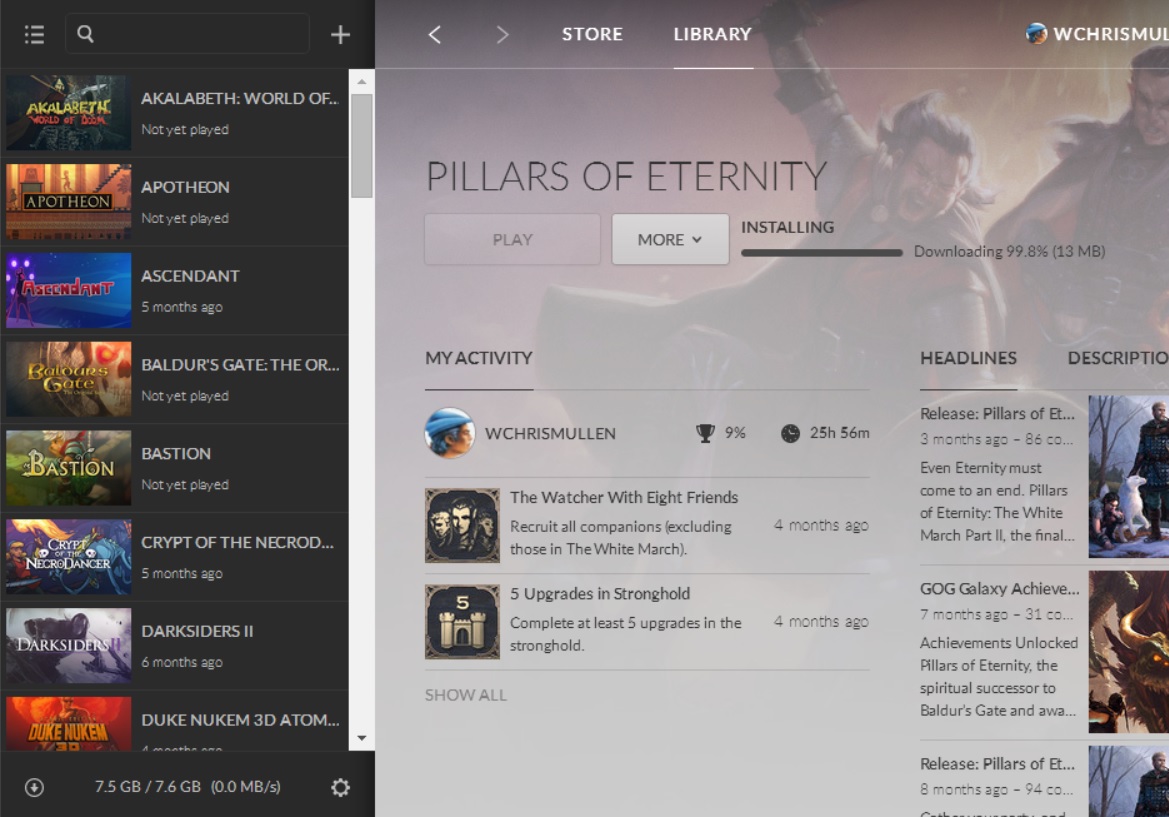Screen dimensions: 1169x817
Task: Open 5 Upgrades in Stronghold achievement icon
Action: (462, 622)
